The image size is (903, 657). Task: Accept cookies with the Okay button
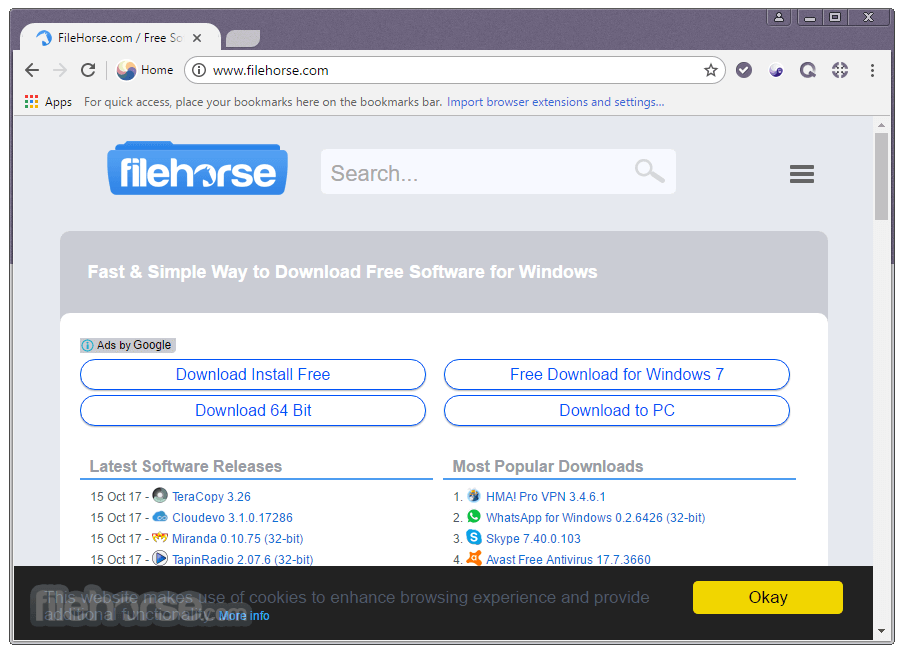click(768, 597)
